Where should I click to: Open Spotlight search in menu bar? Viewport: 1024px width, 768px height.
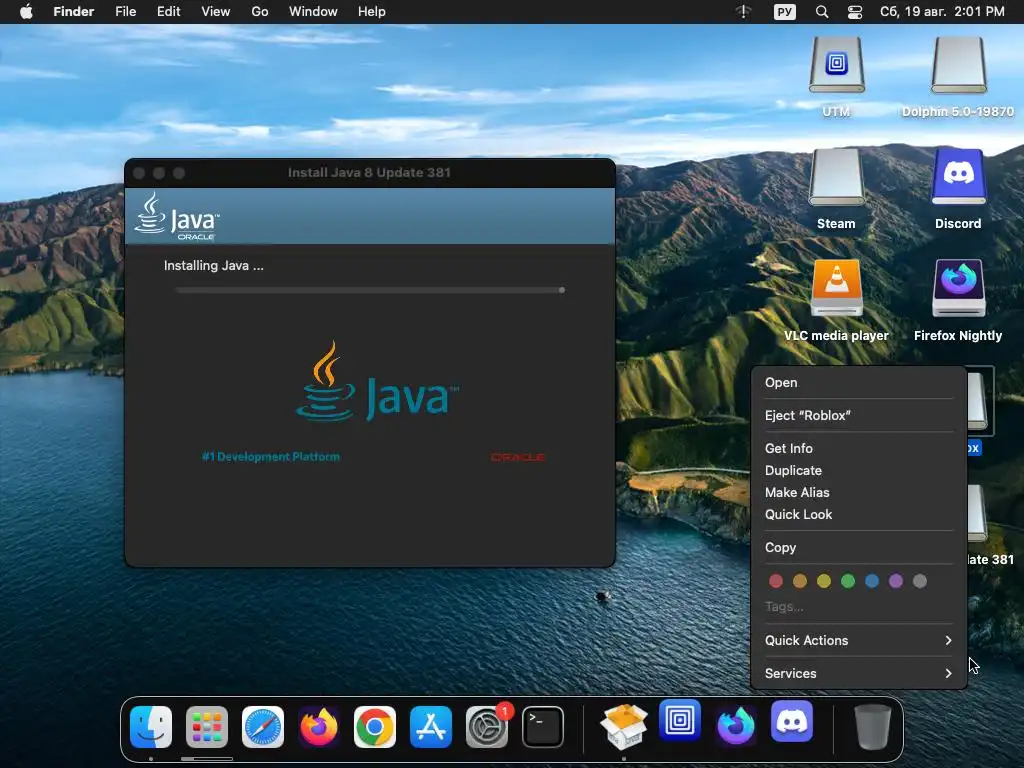[822, 12]
